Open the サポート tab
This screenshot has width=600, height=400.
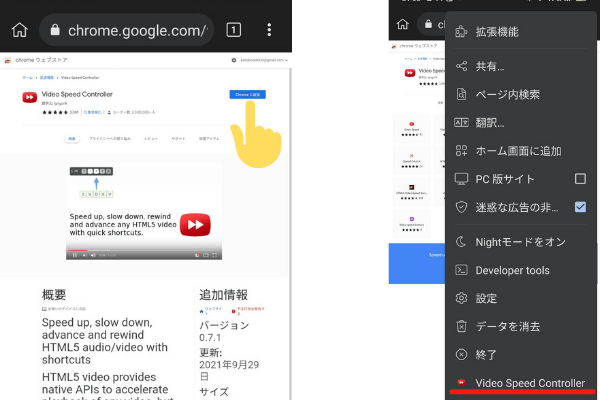pyautogui.click(x=178, y=139)
